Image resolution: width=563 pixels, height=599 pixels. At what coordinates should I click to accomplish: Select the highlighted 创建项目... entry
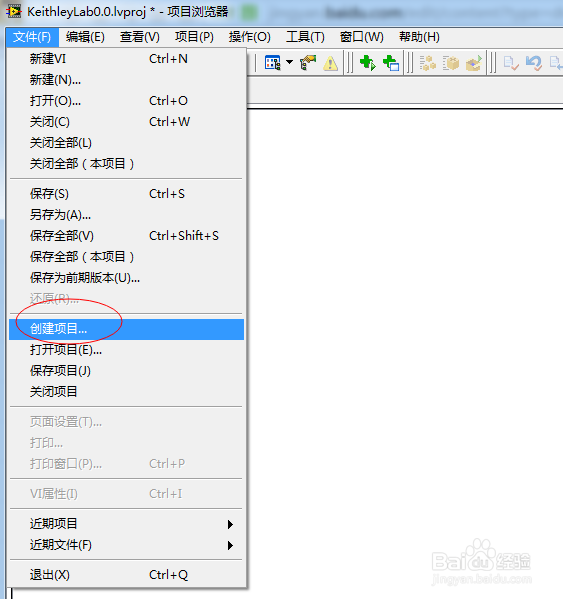pos(126,329)
